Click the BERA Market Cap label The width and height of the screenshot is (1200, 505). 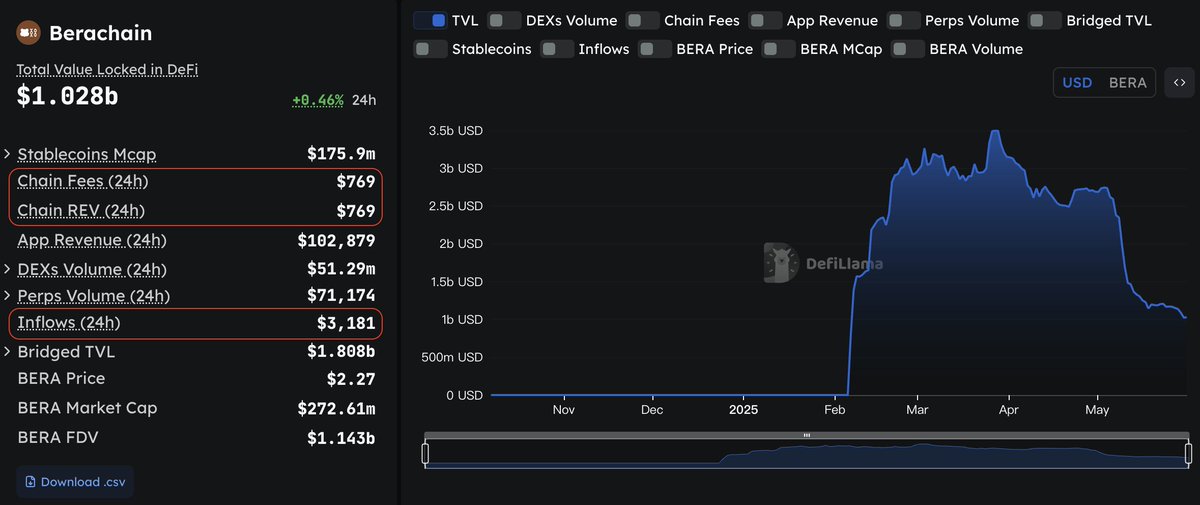[87, 408]
